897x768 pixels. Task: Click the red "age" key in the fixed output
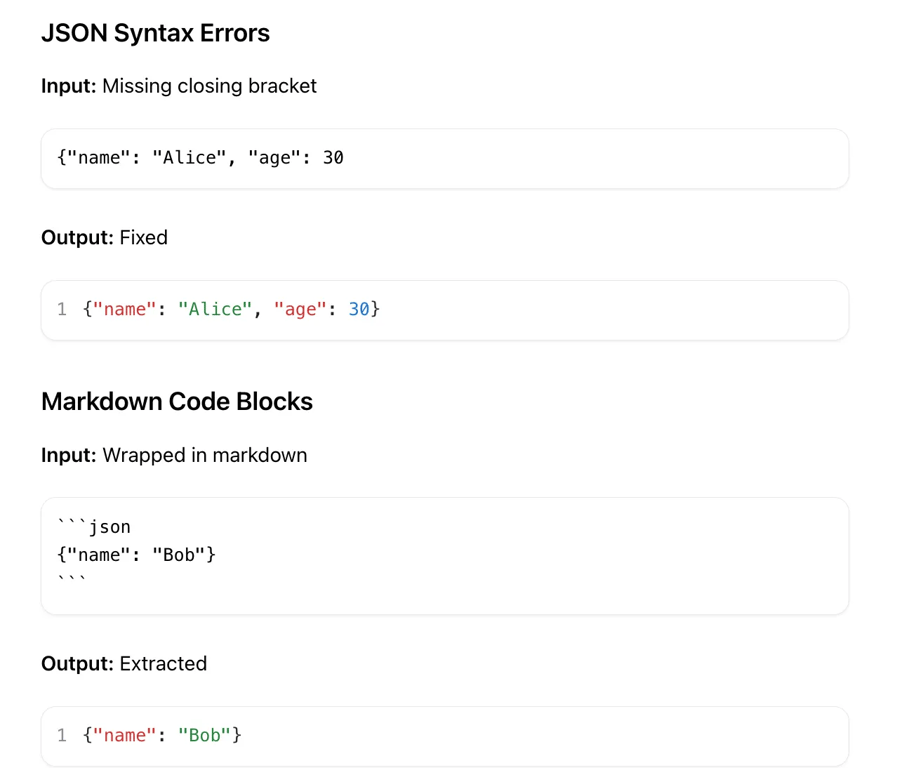(x=300, y=310)
